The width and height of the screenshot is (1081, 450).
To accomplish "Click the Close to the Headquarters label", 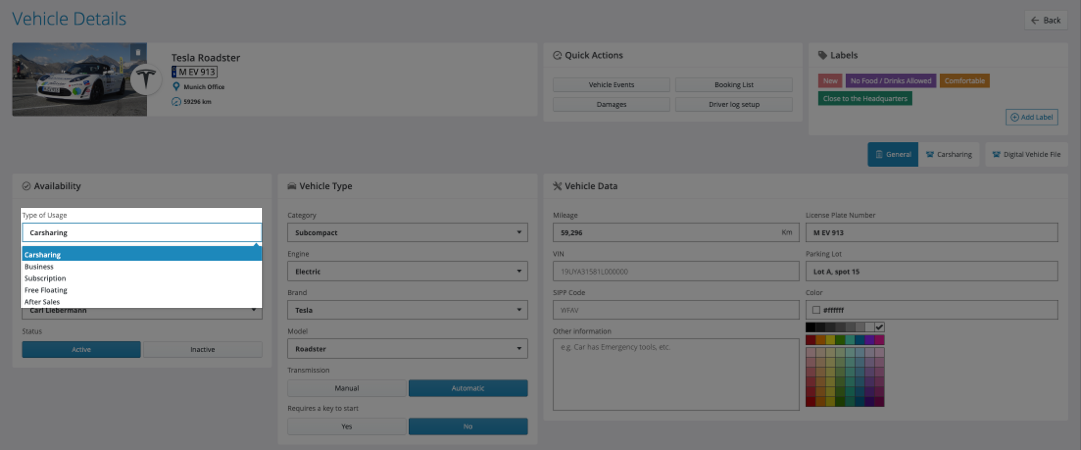I will tap(865, 99).
